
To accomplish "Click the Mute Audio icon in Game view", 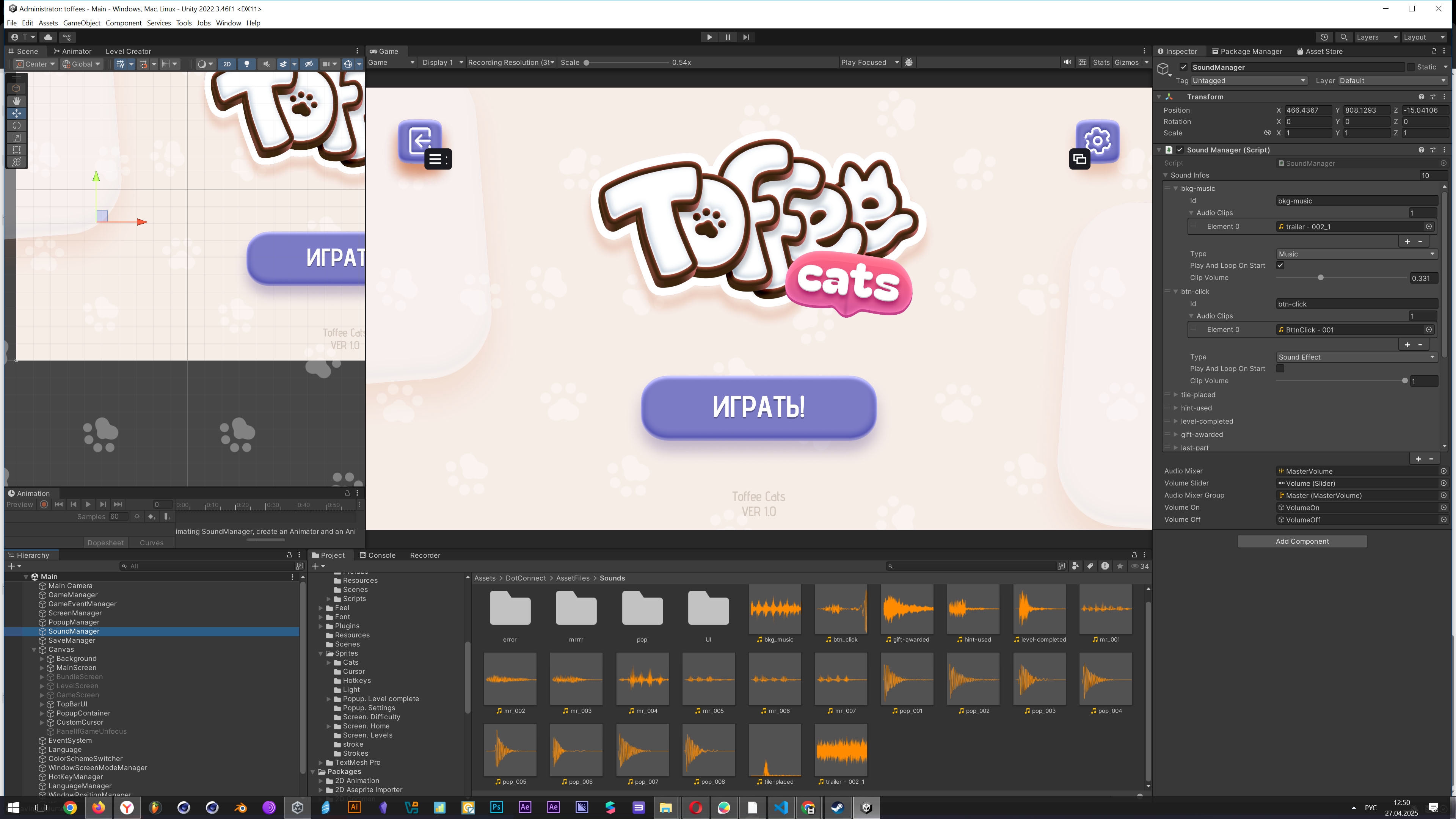I will tap(1067, 62).
